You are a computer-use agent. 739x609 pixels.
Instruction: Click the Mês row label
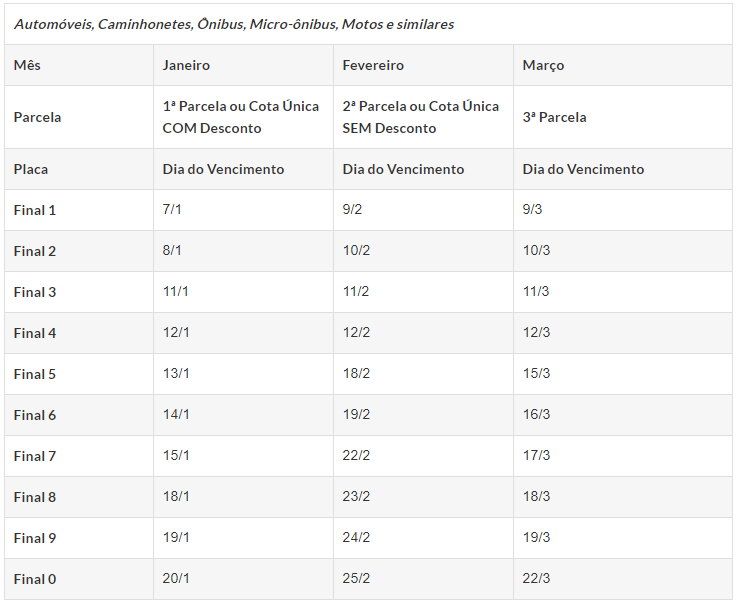[27, 65]
